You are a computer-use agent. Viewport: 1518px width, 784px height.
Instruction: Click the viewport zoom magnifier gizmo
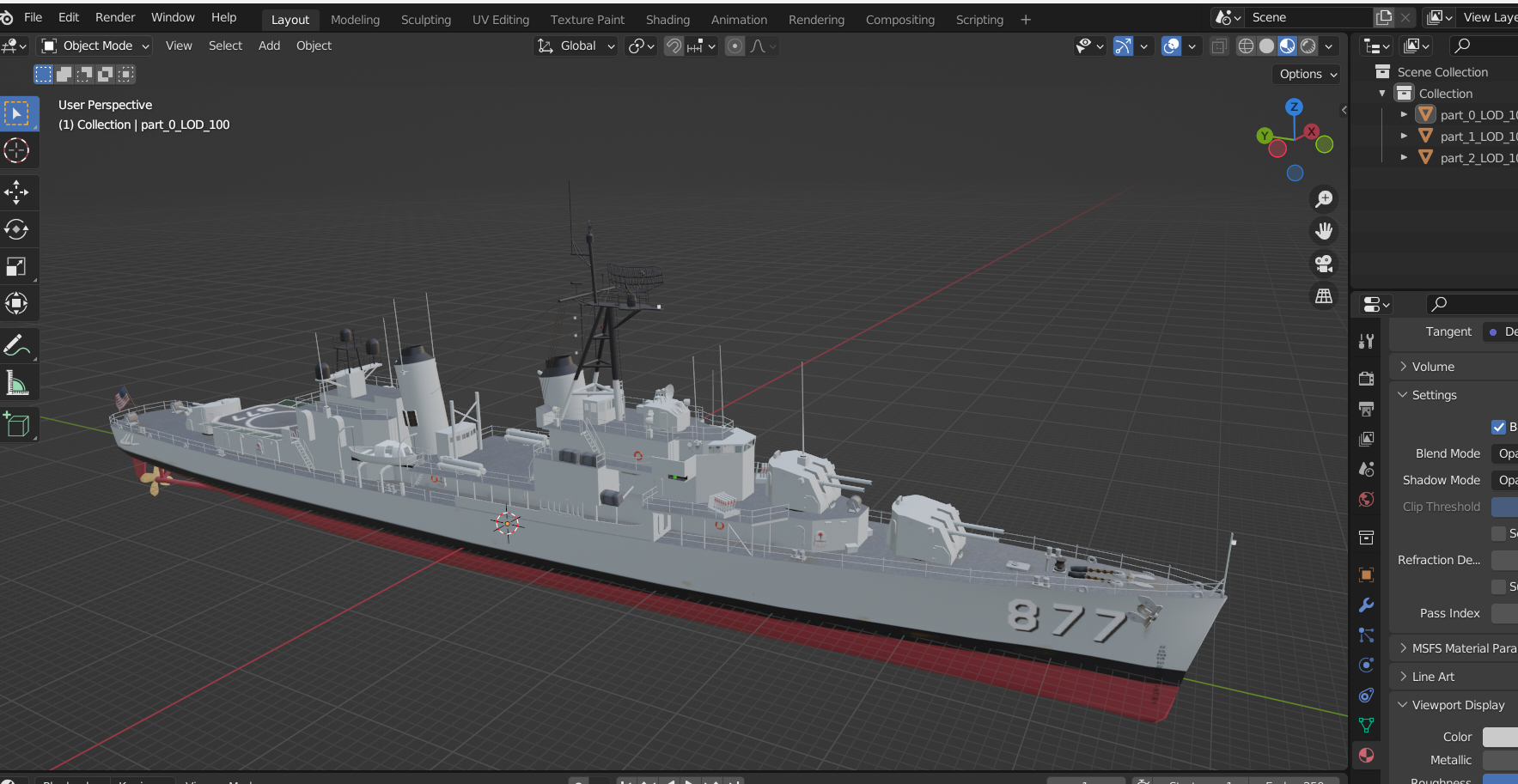(x=1325, y=199)
